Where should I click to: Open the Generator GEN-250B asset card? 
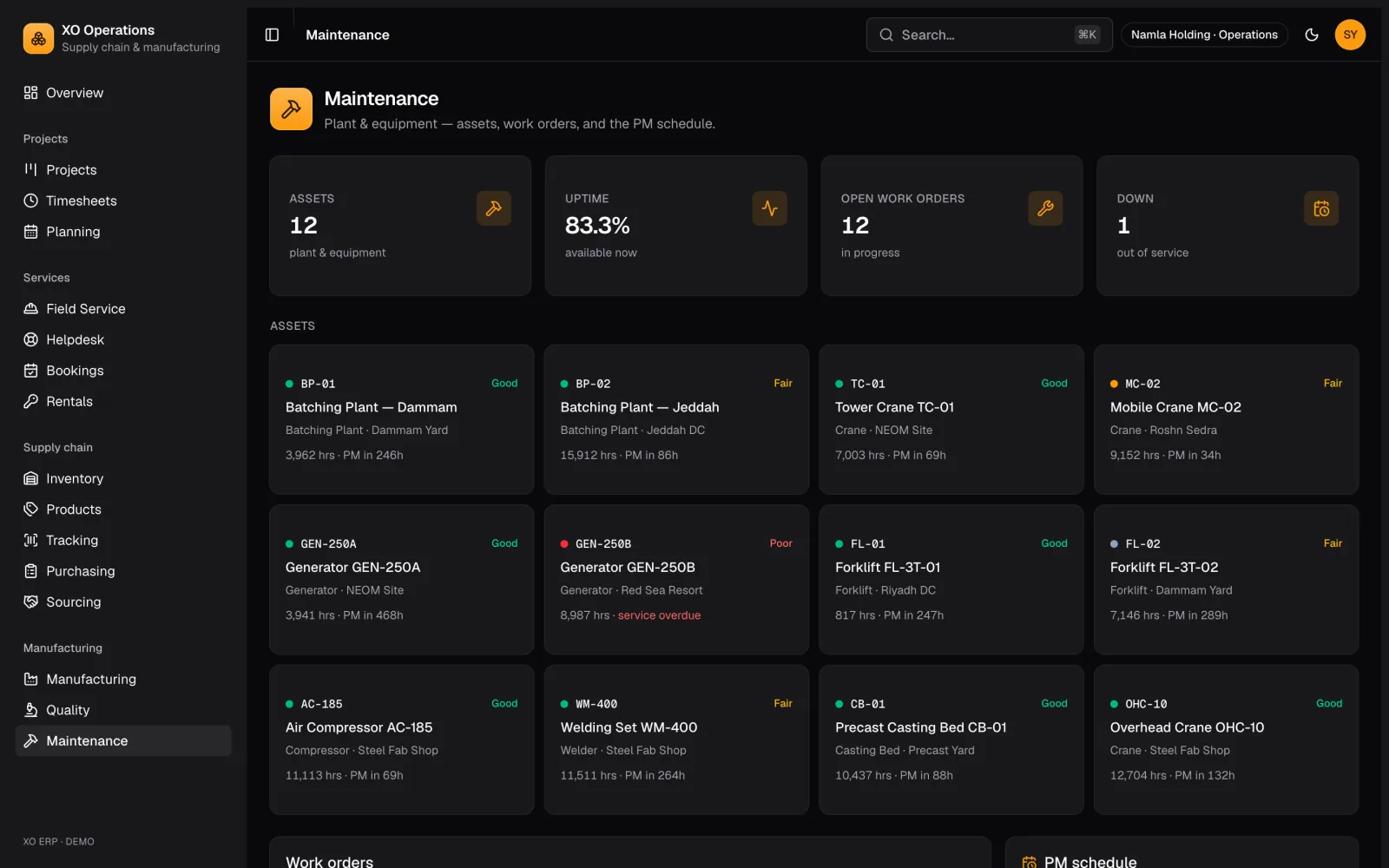(676, 580)
